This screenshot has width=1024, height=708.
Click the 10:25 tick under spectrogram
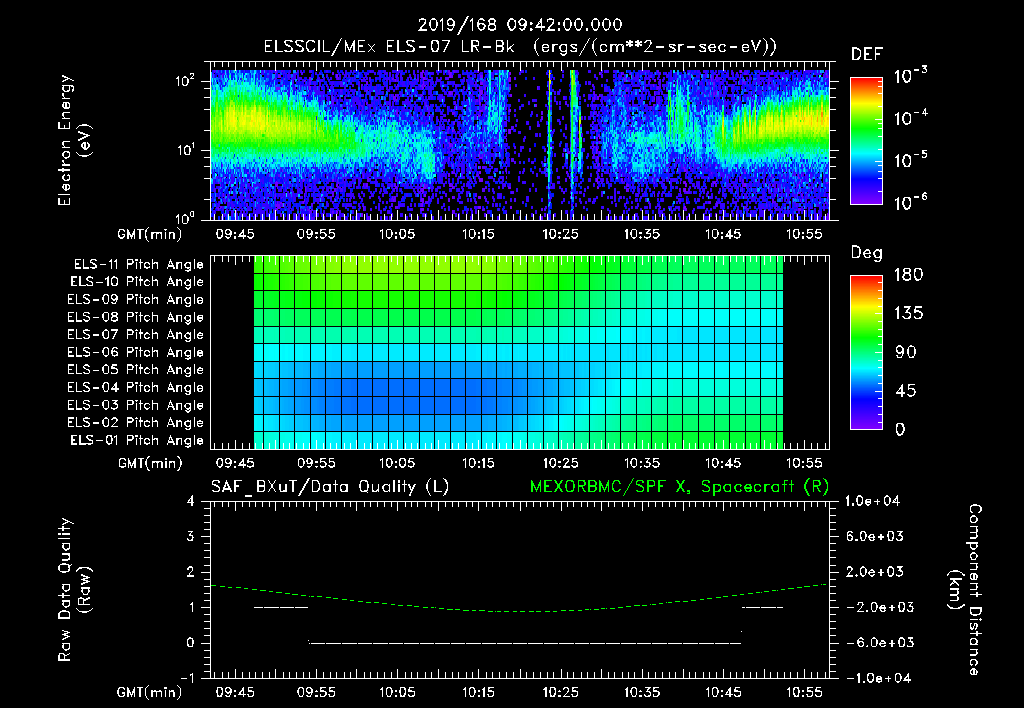[x=560, y=234]
